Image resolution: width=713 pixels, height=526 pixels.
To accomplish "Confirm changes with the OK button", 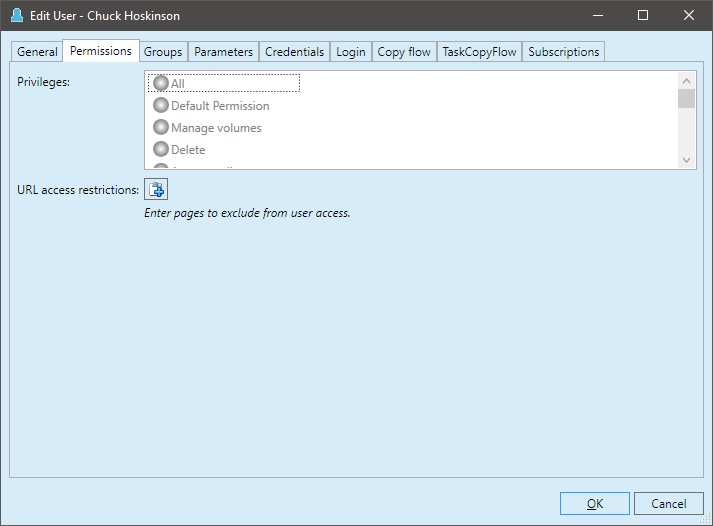I will point(595,503).
